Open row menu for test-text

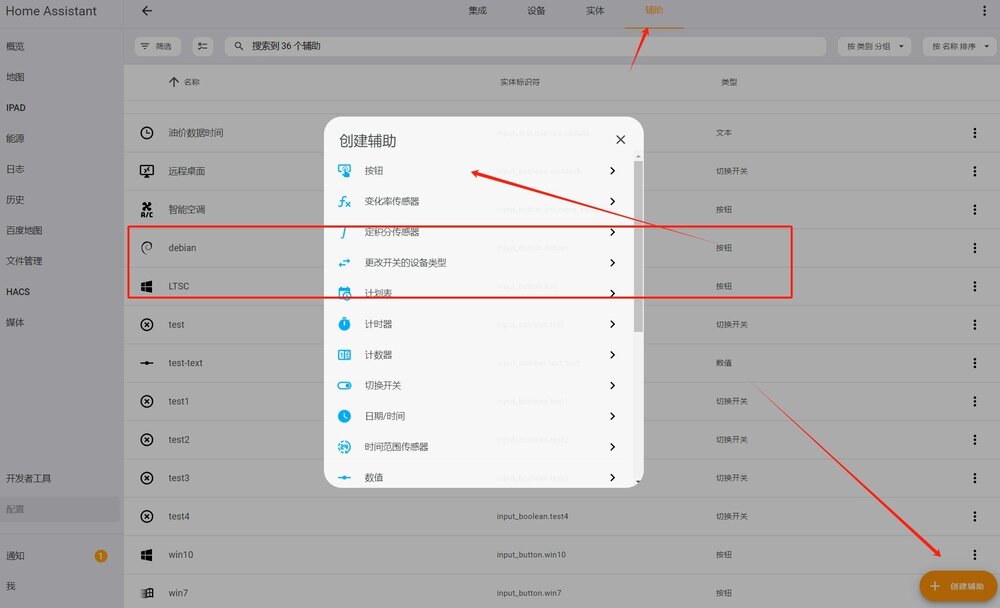click(974, 362)
